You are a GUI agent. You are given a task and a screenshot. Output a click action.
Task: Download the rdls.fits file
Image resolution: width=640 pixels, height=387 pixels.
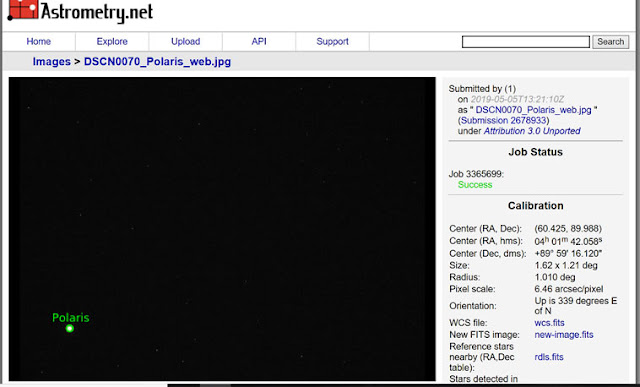tap(549, 357)
